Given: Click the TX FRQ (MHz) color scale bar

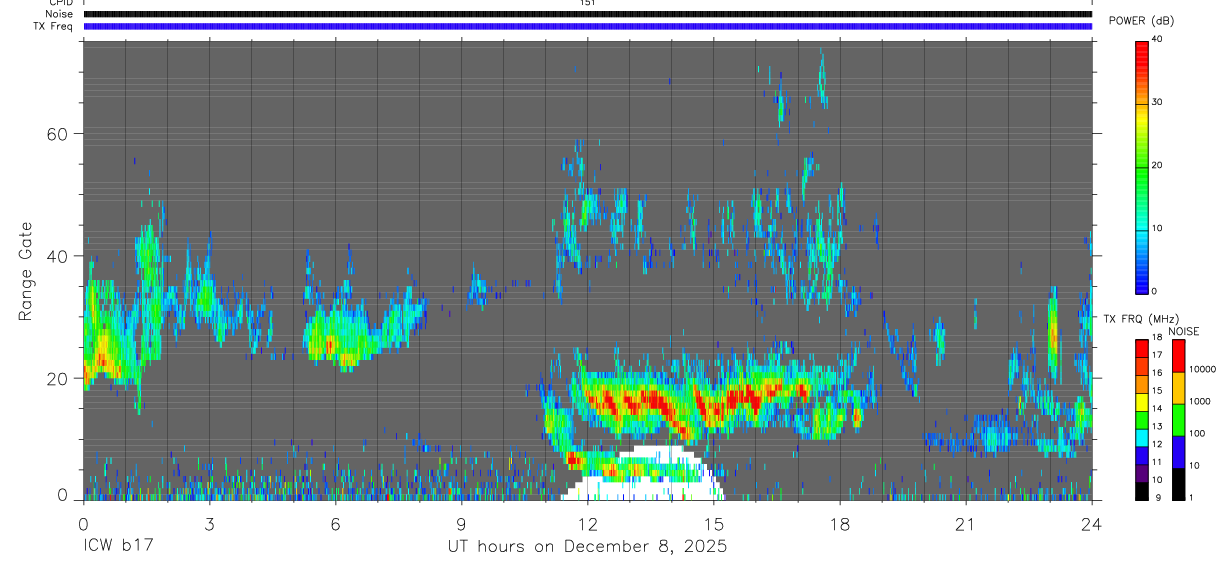Looking at the screenshot, I should click(1142, 419).
